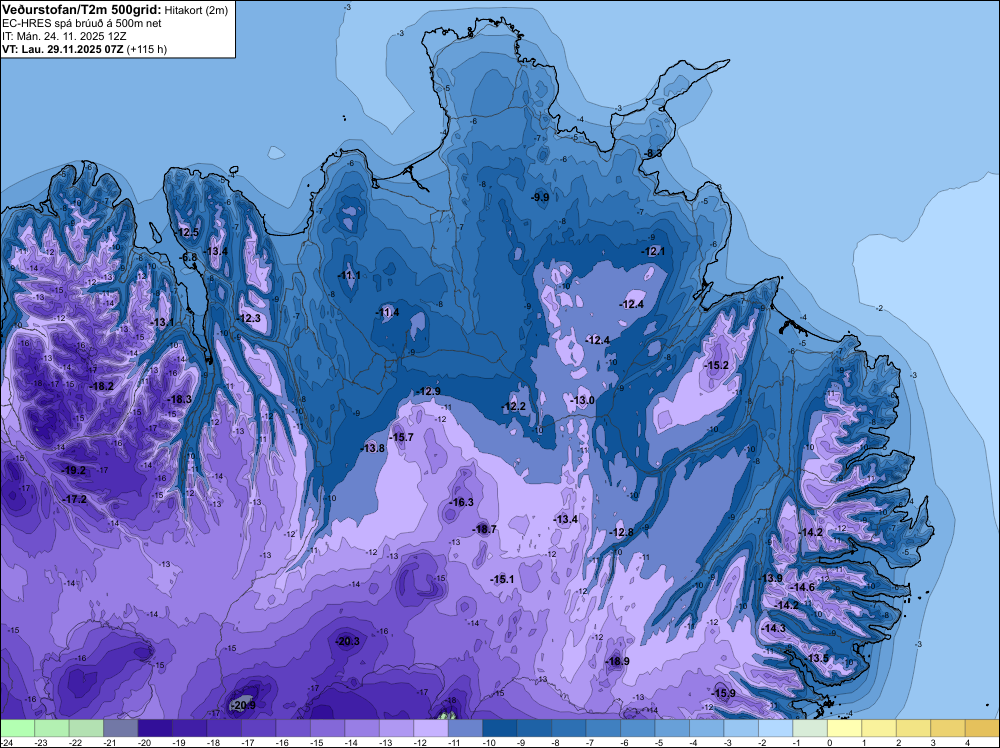Click the 'IT: Mán. 24. 11. 2025 12Z' line
Image resolution: width=1000 pixels, height=748 pixels.
click(64, 36)
